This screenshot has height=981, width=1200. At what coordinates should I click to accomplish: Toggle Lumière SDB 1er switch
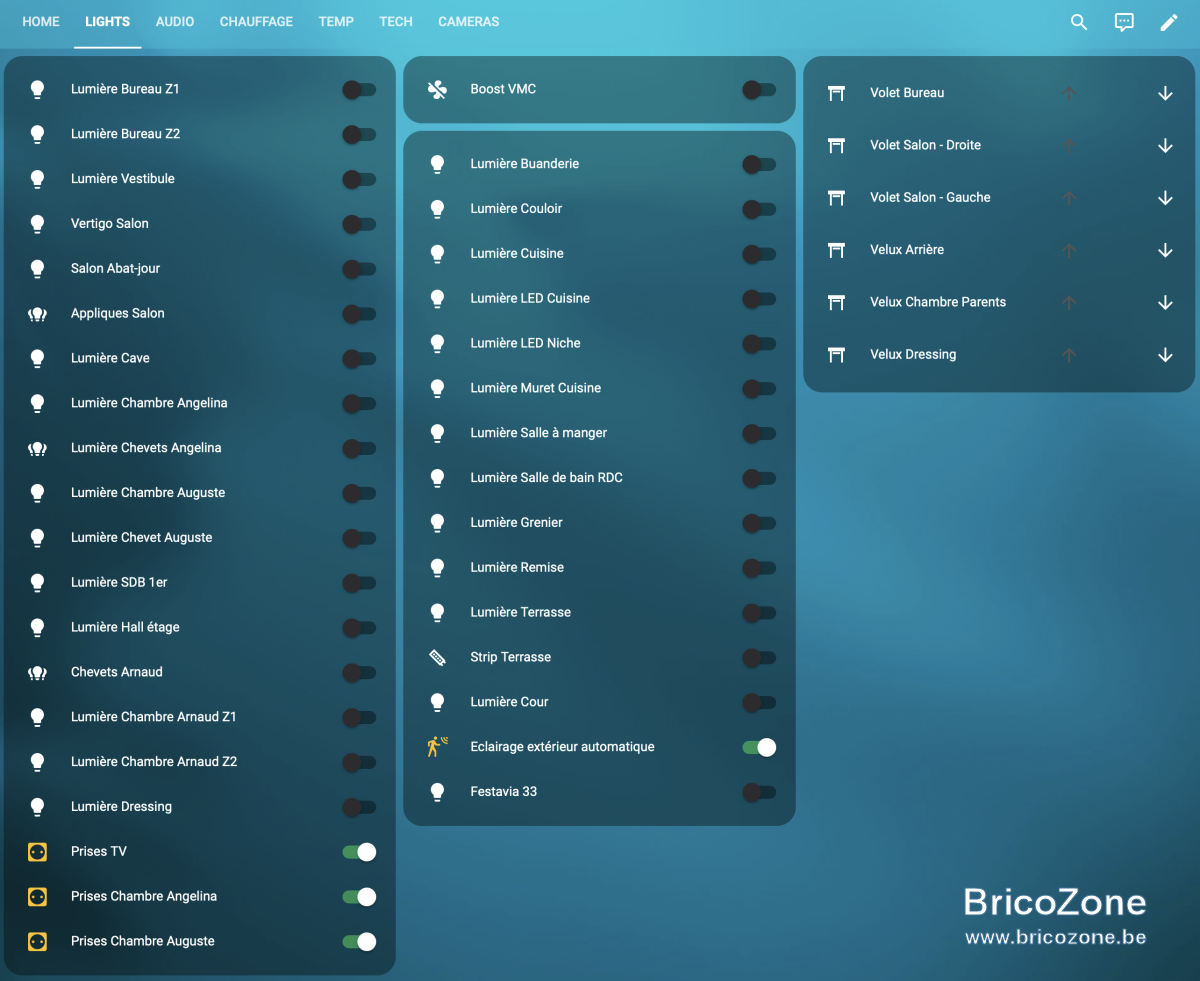point(359,583)
